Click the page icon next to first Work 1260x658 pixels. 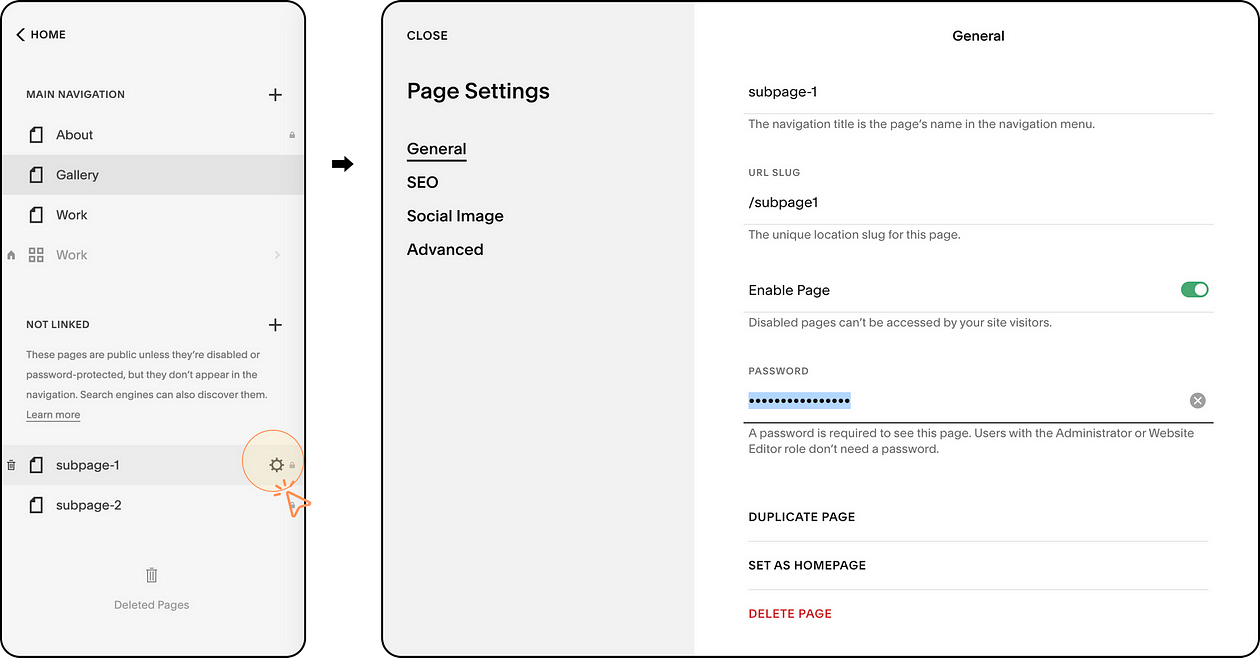pos(36,215)
